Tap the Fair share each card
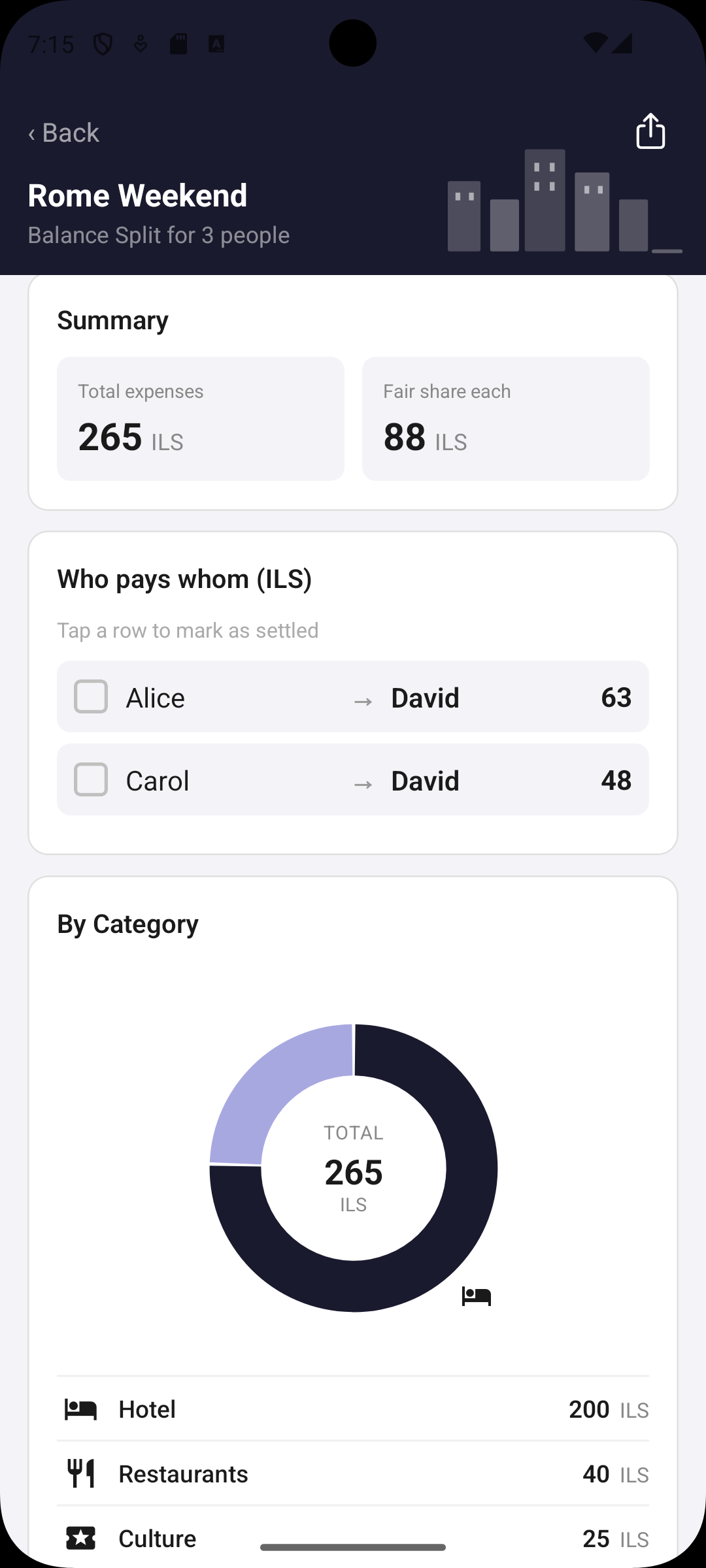Screen dimensions: 706x1568 (x=506, y=419)
